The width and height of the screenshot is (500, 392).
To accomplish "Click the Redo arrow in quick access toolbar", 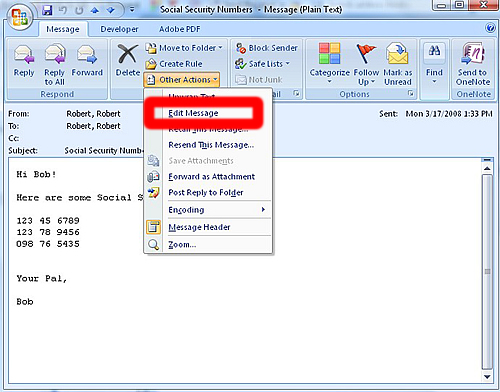I will (x=79, y=10).
